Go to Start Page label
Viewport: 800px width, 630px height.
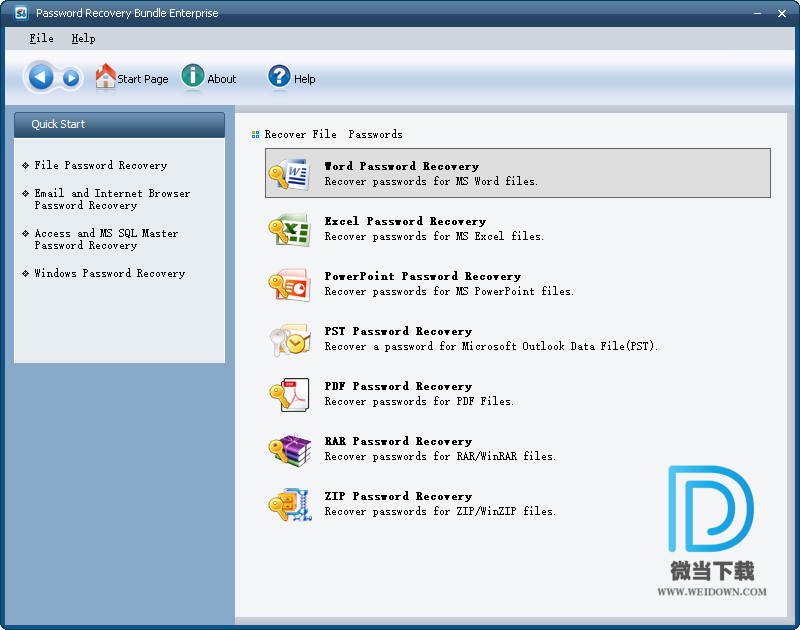click(142, 79)
